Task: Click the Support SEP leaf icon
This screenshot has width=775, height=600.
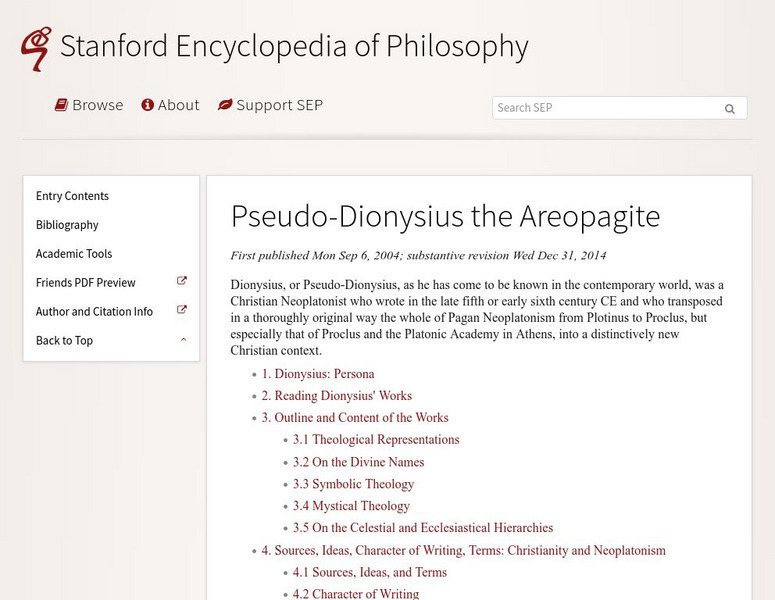Action: (x=225, y=105)
